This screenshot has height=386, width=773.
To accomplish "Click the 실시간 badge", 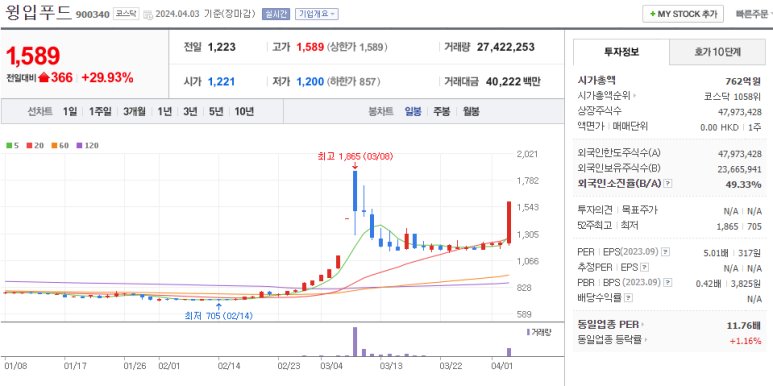I will 276,14.
